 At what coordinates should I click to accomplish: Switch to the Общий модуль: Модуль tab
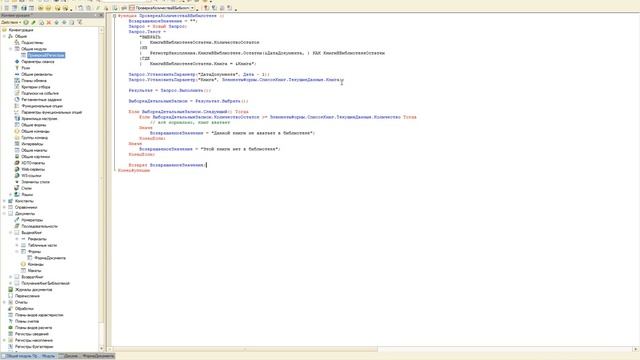tap(28, 356)
